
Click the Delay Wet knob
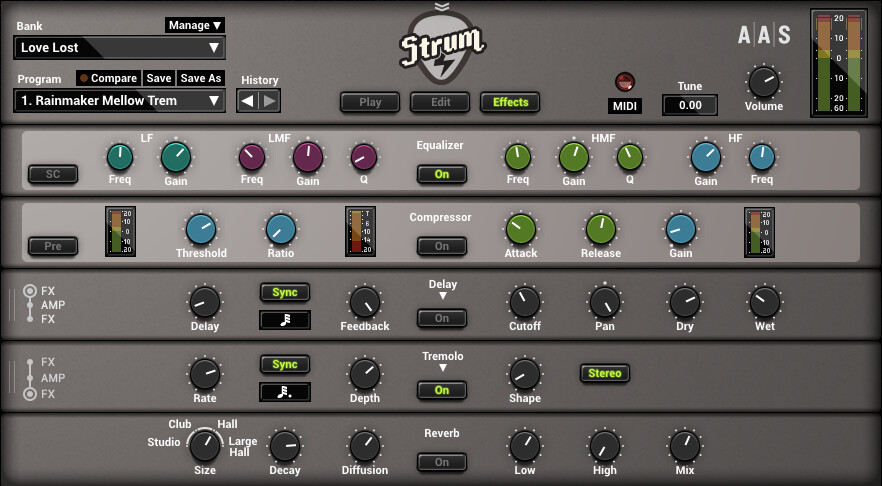pos(765,302)
